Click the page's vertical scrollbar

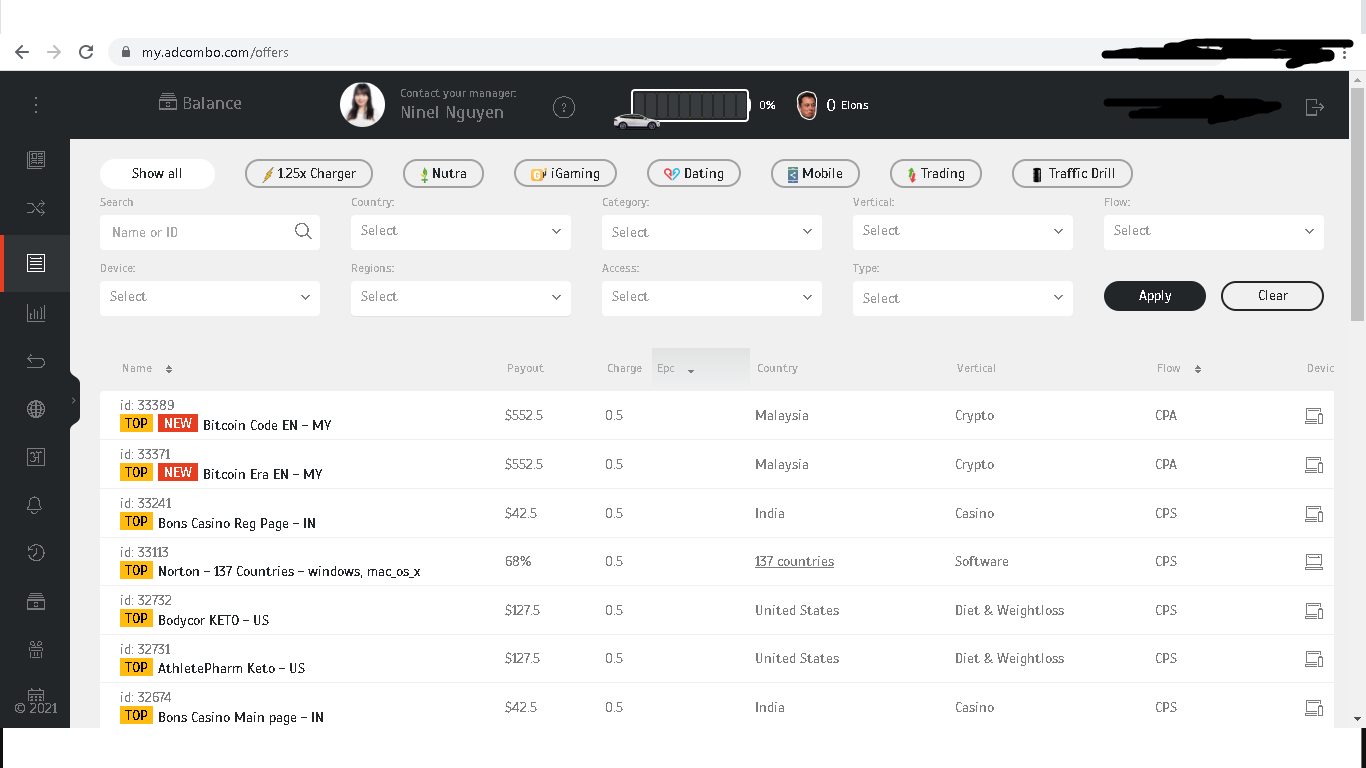point(1357,205)
